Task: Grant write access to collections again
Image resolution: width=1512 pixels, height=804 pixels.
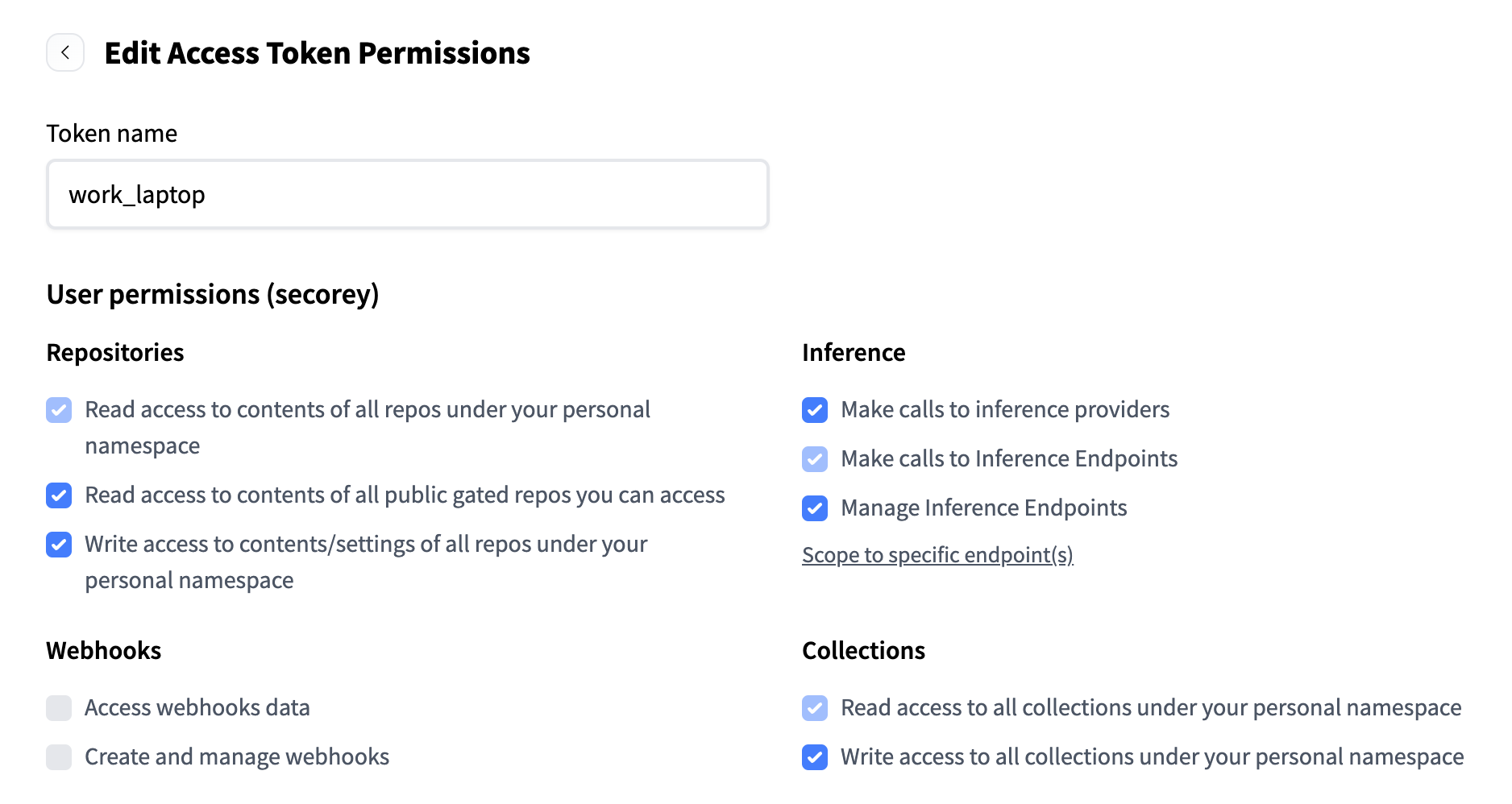Action: (x=815, y=757)
